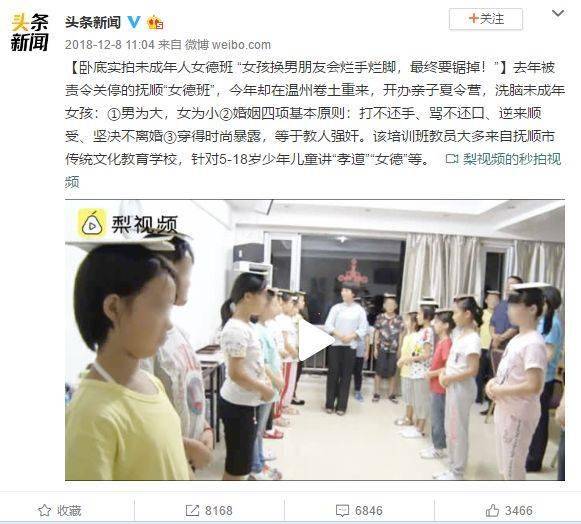The image size is (581, 524).
Task: Click the gold membership crown badge
Action: tap(156, 23)
